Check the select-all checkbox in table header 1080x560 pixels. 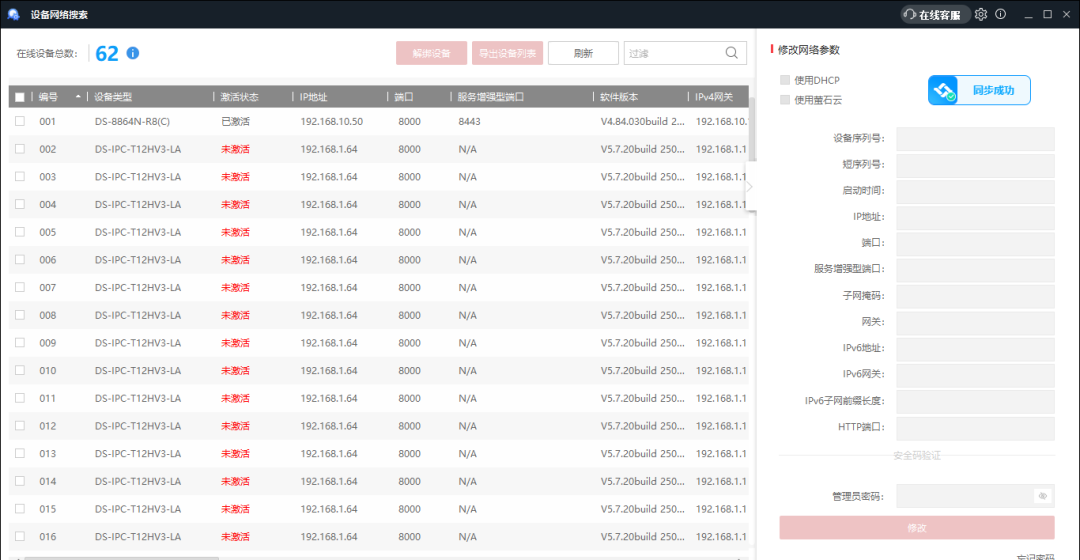pyautogui.click(x=19, y=97)
